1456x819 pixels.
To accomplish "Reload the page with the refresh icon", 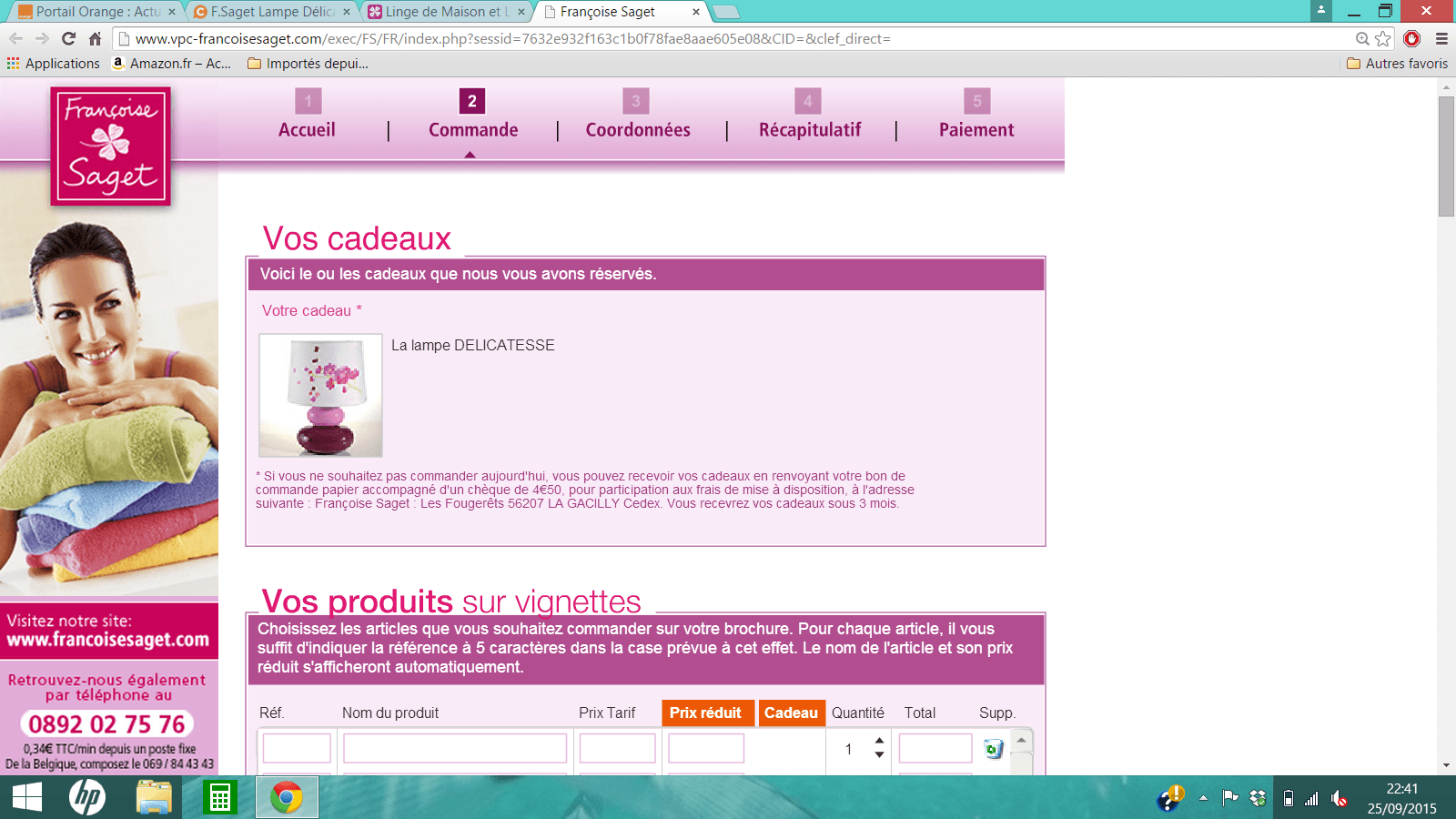I will (68, 38).
